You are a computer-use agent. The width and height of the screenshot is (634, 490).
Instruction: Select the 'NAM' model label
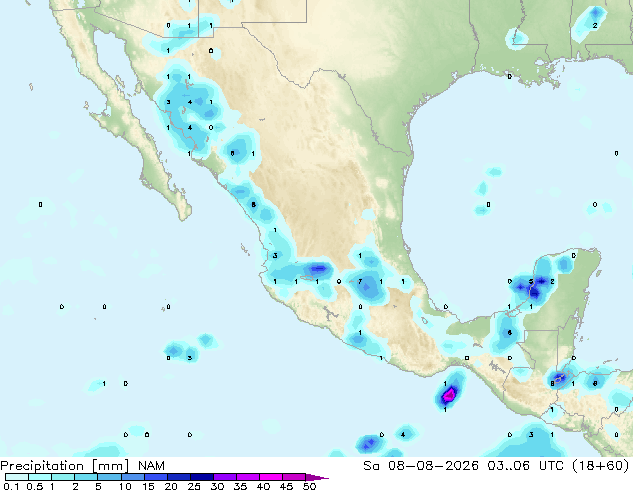(151, 466)
